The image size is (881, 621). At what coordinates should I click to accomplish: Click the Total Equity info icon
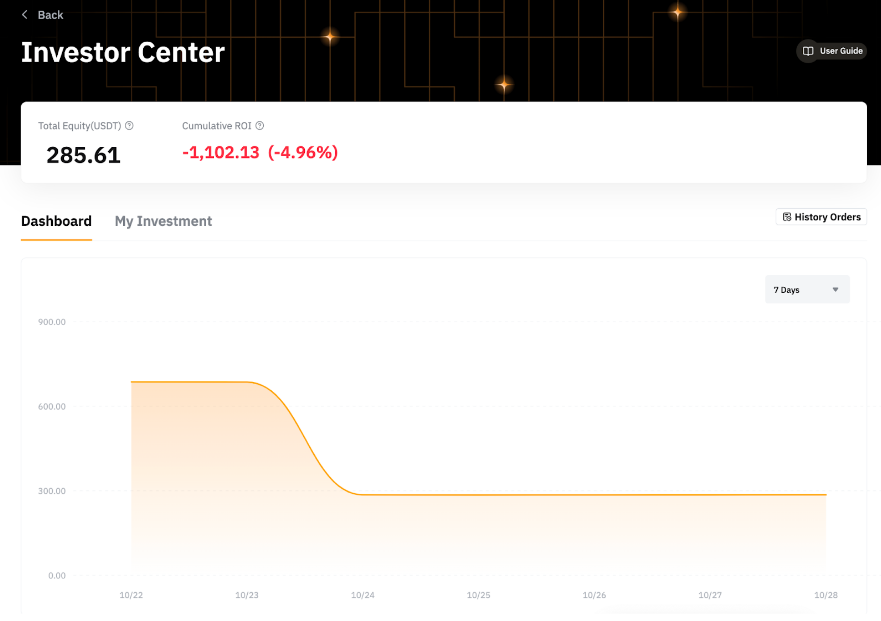(129, 126)
